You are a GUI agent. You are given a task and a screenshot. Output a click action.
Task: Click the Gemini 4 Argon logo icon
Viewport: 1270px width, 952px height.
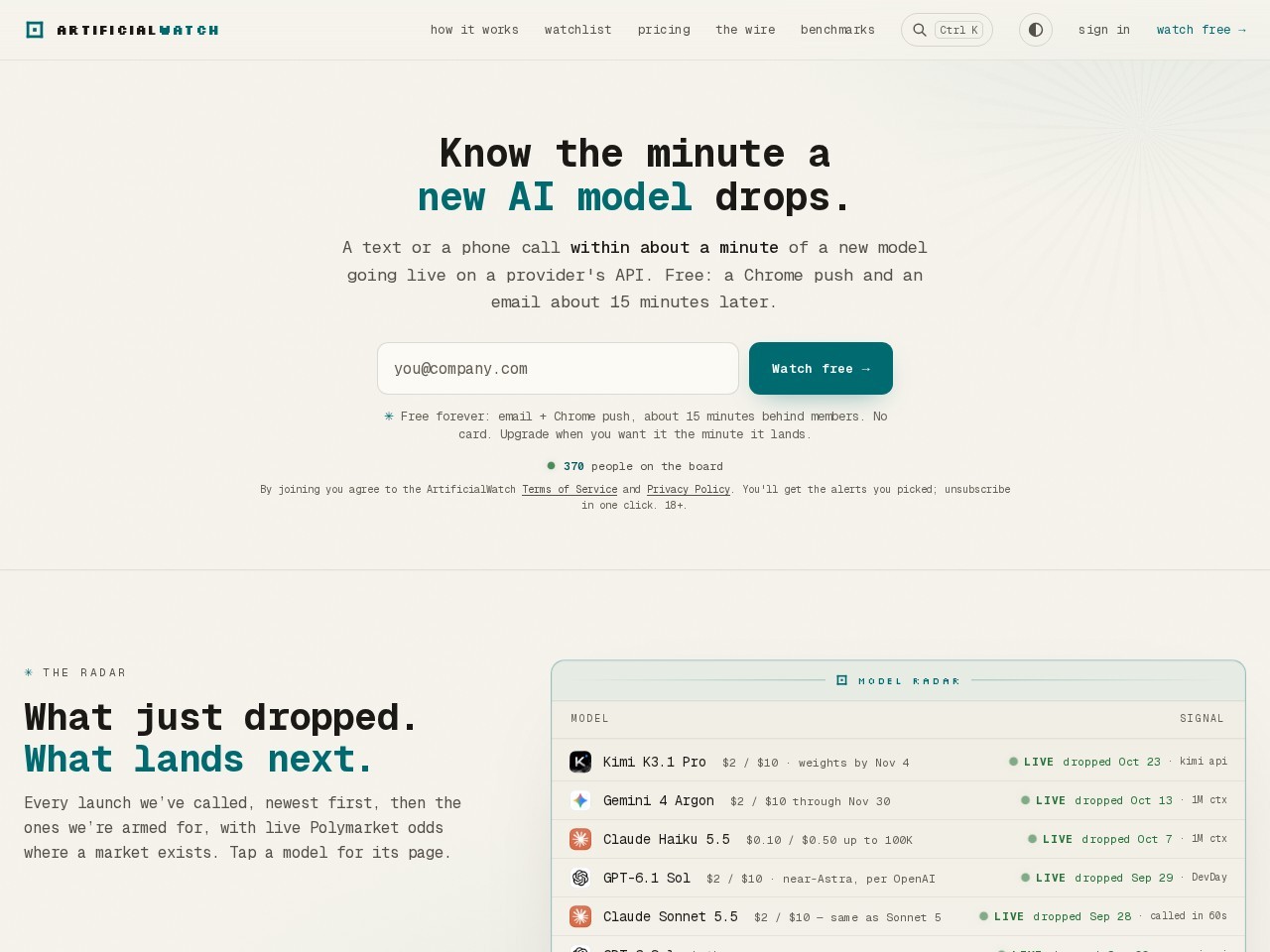[x=580, y=800]
